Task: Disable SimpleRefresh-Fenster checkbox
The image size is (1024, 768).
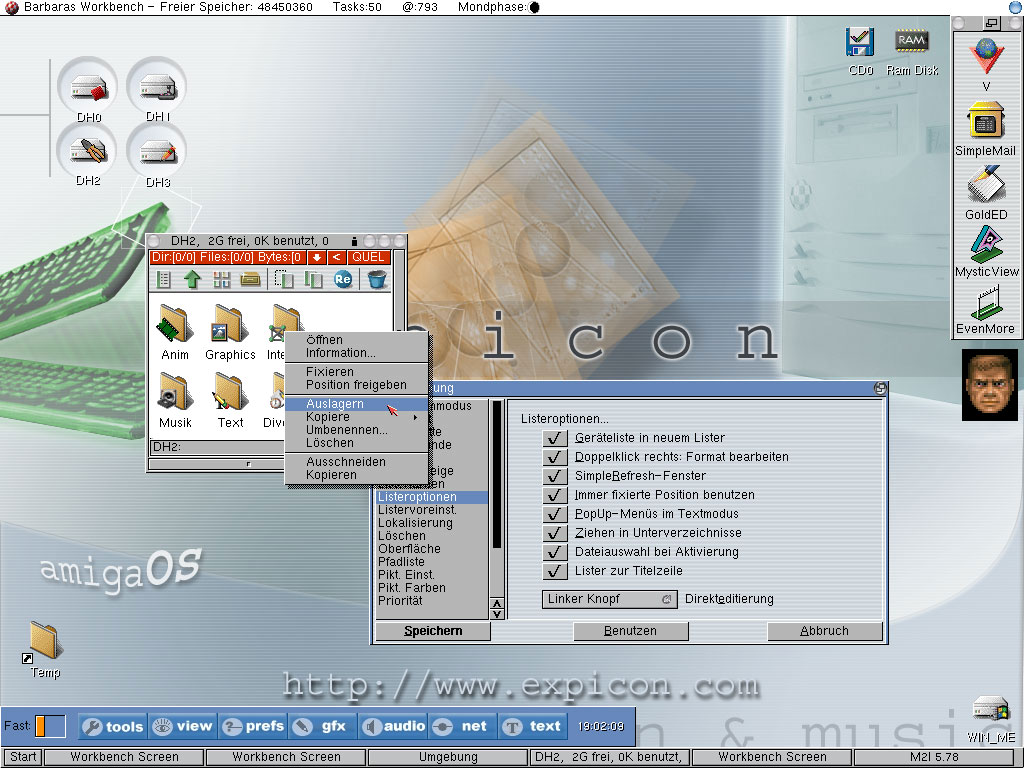Action: coord(555,476)
